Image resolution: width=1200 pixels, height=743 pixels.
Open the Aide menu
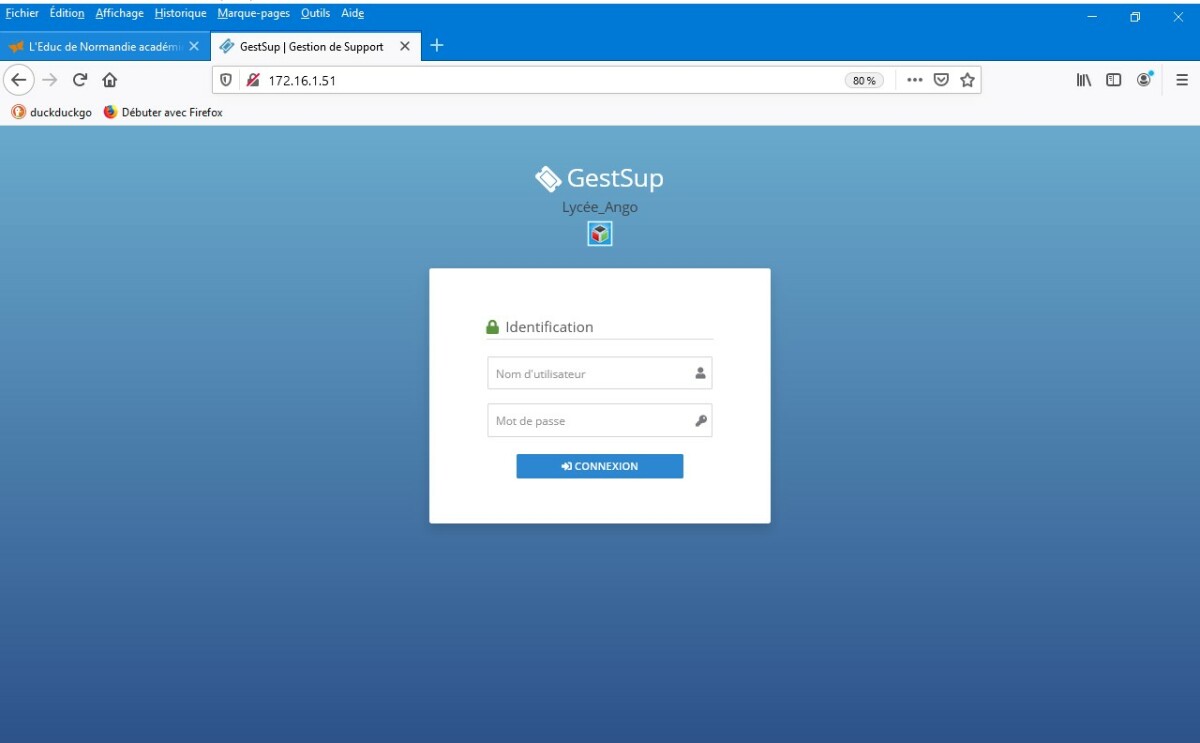pos(352,14)
